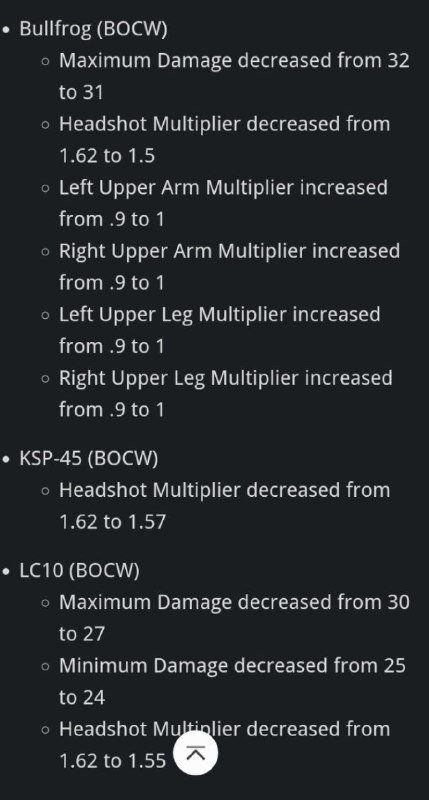Click the KSP-45 (BOCW) heading
The height and width of the screenshot is (800, 429).
pos(89,459)
